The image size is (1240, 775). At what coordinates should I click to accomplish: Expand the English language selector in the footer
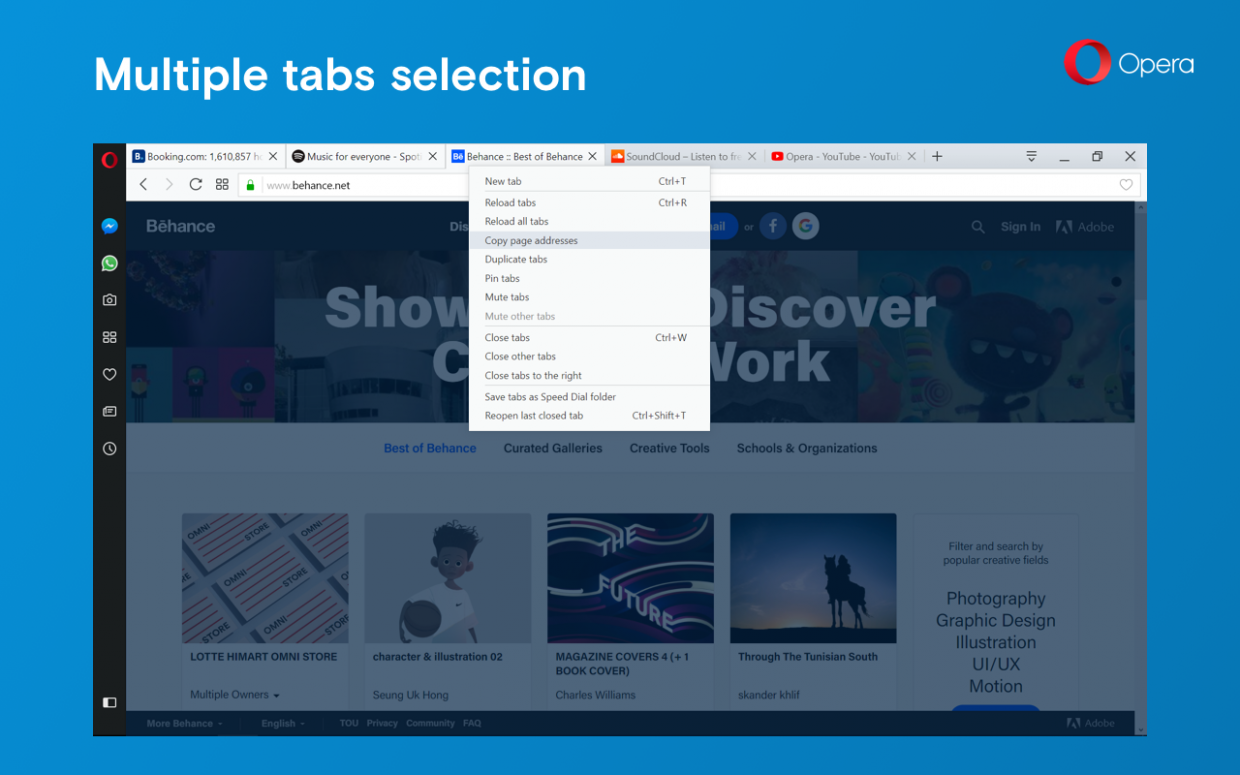[x=282, y=722]
